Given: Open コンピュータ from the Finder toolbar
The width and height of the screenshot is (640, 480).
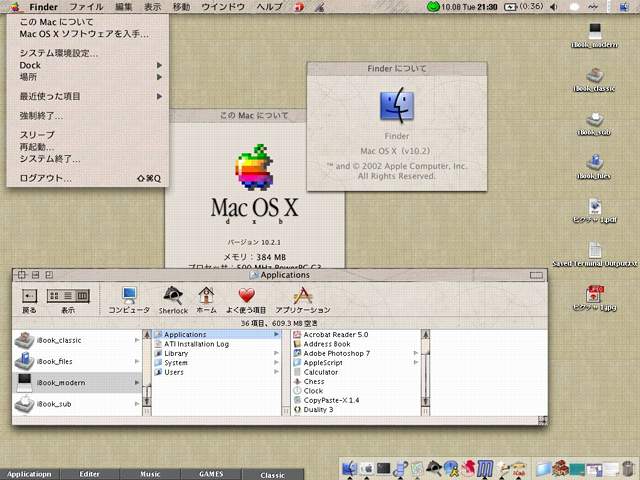Looking at the screenshot, I should point(129,300).
